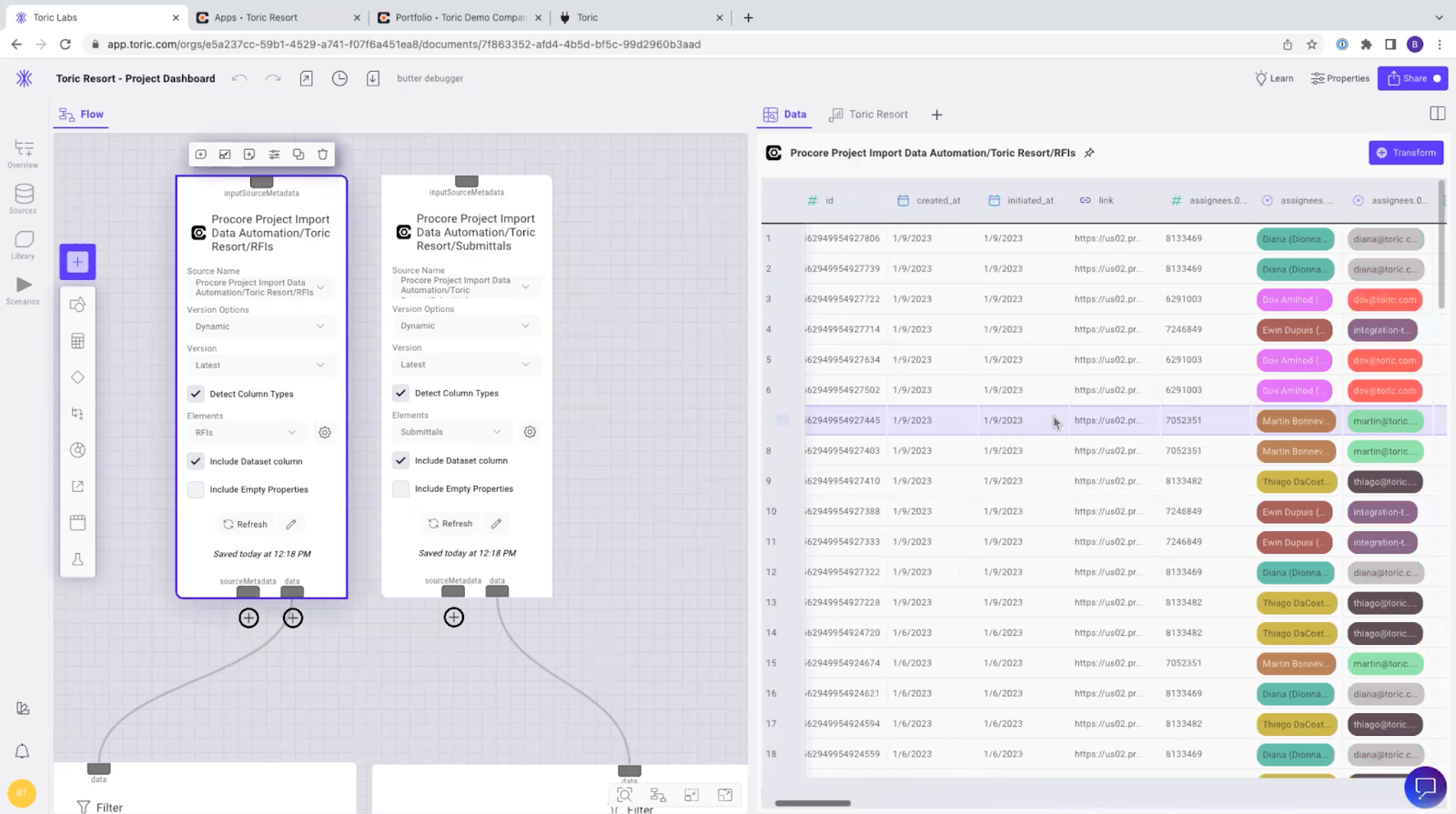Switch to Portfolio - Toric Demo browser tab
This screenshot has width=1456, height=814.
click(460, 17)
